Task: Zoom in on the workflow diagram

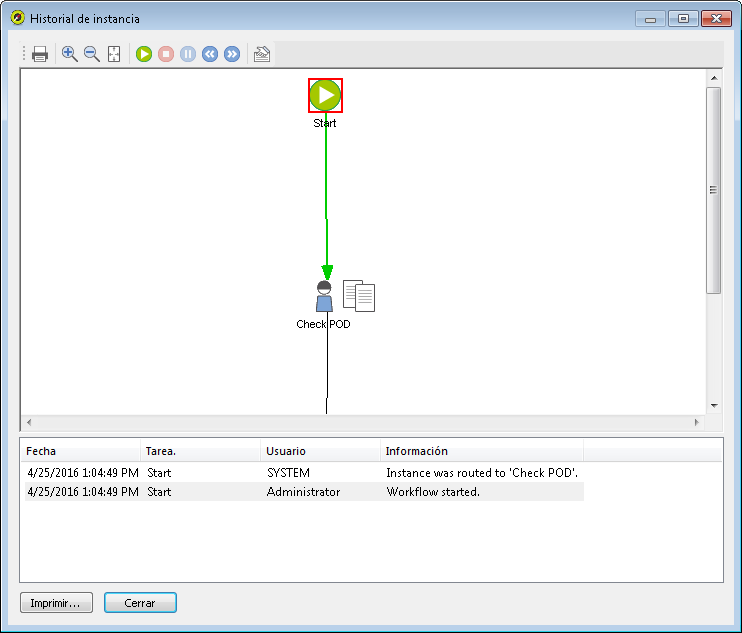Action: (x=70, y=54)
